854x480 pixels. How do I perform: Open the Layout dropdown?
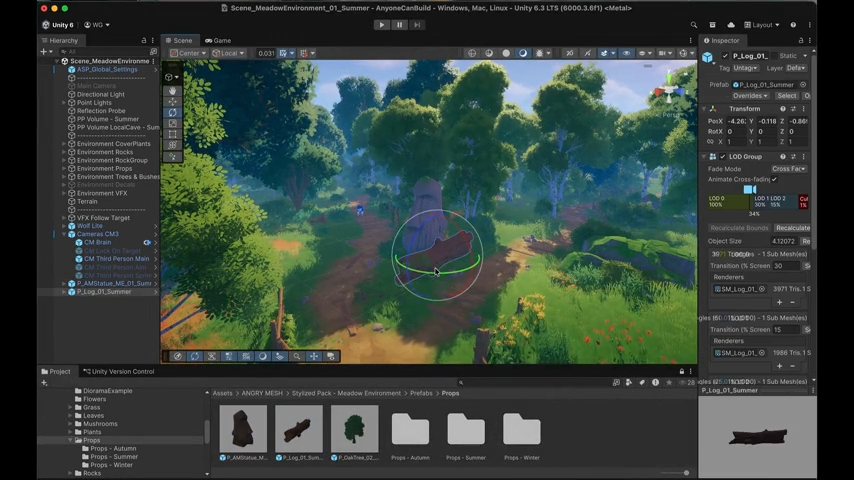[x=761, y=25]
